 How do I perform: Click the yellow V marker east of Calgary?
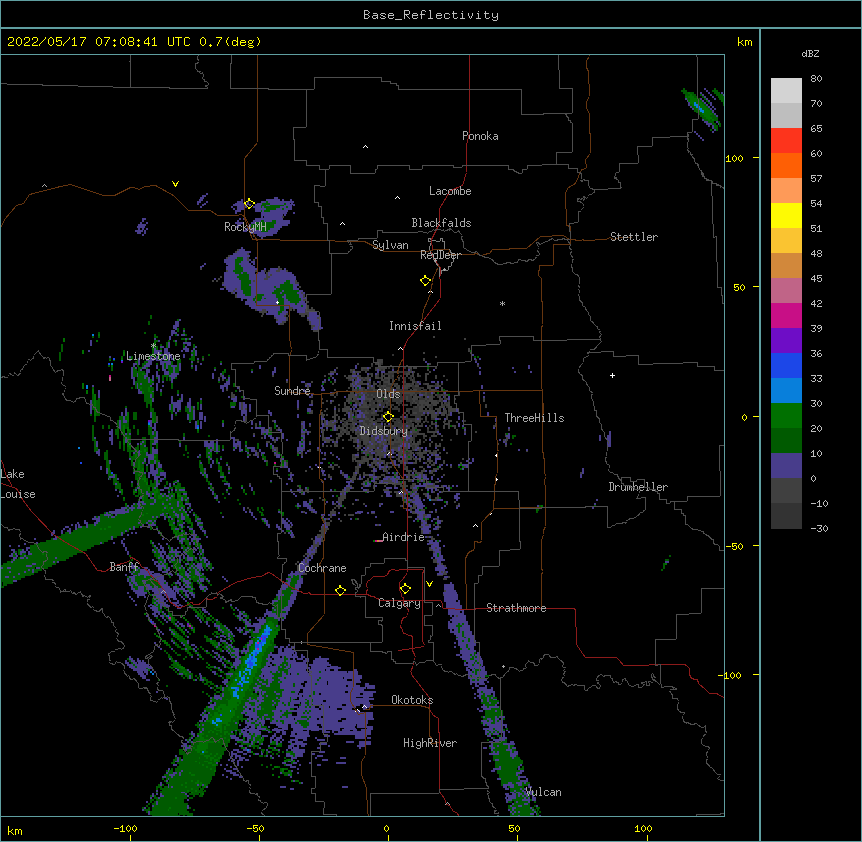[429, 584]
